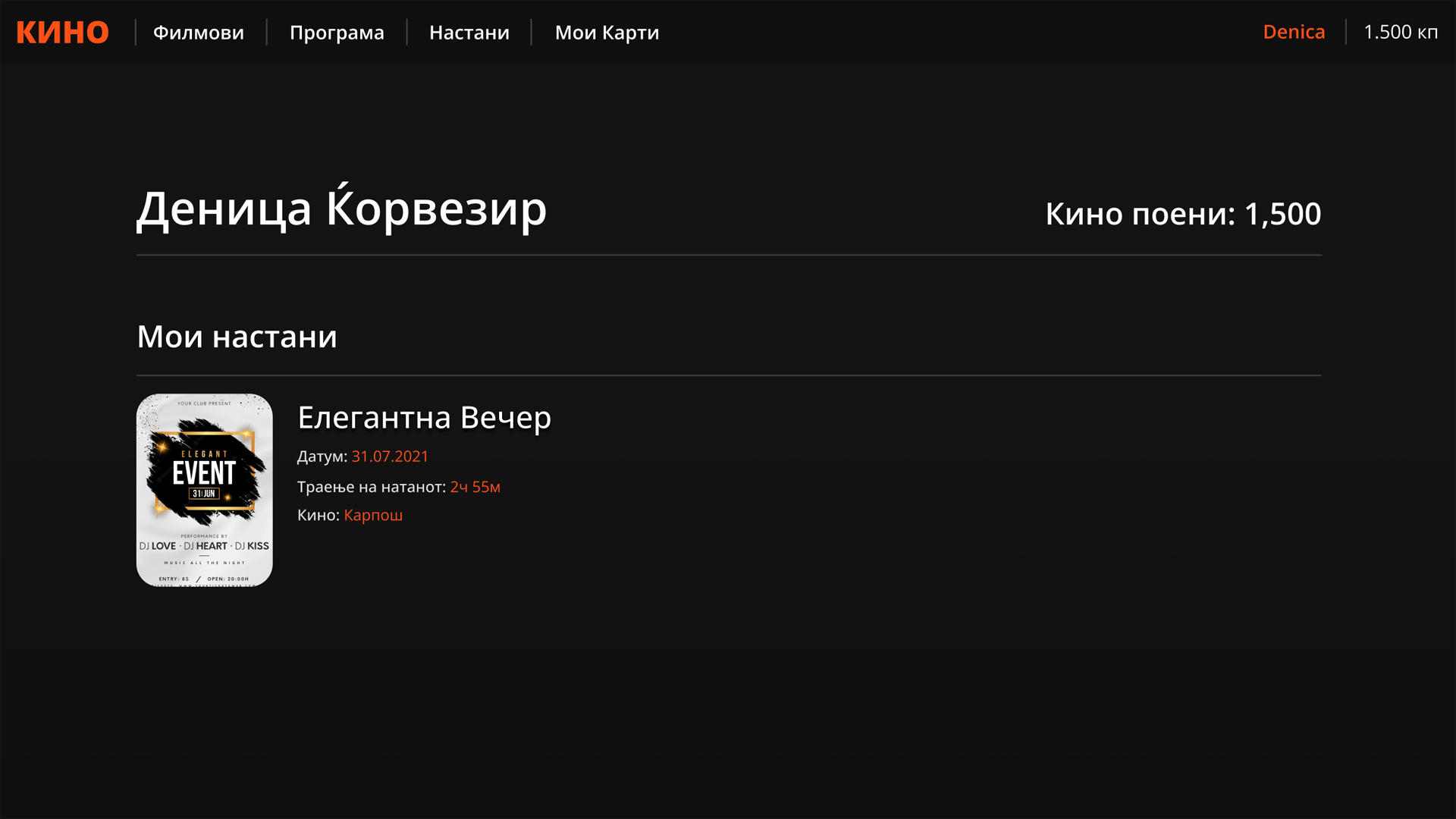Click the DJ HEART text on the poster

click(206, 546)
